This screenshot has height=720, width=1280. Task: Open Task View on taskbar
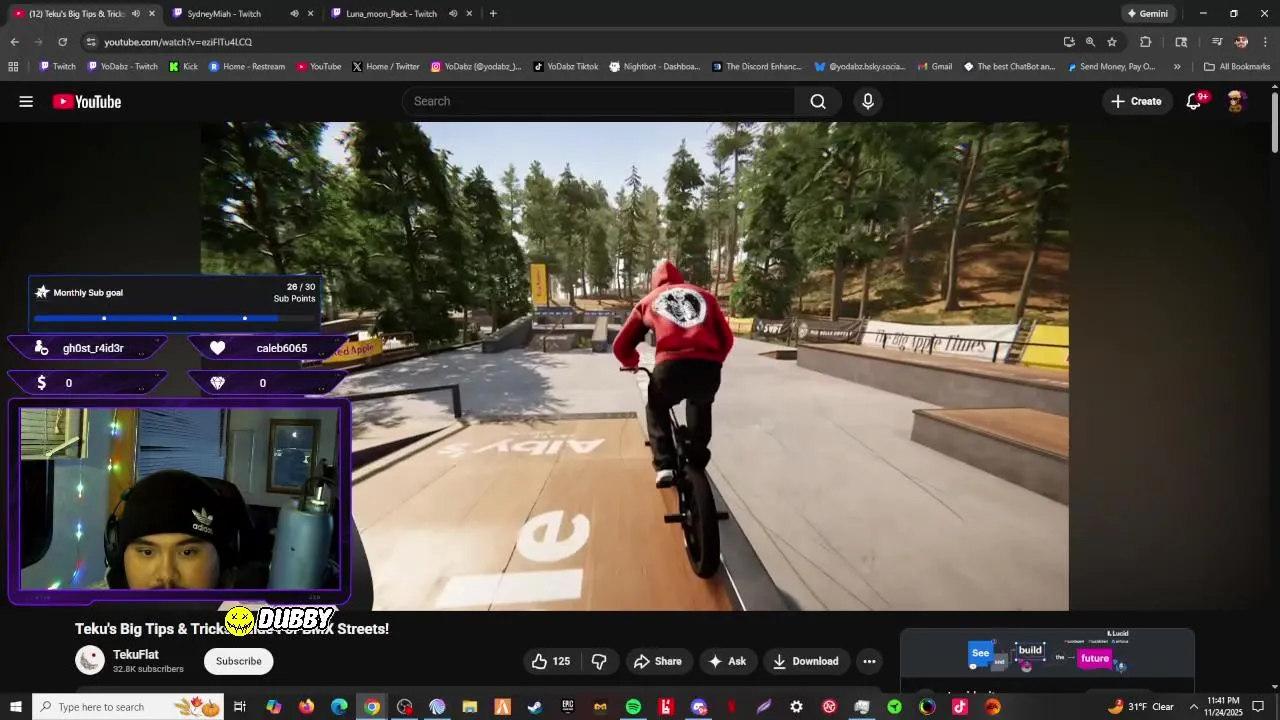[x=240, y=707]
